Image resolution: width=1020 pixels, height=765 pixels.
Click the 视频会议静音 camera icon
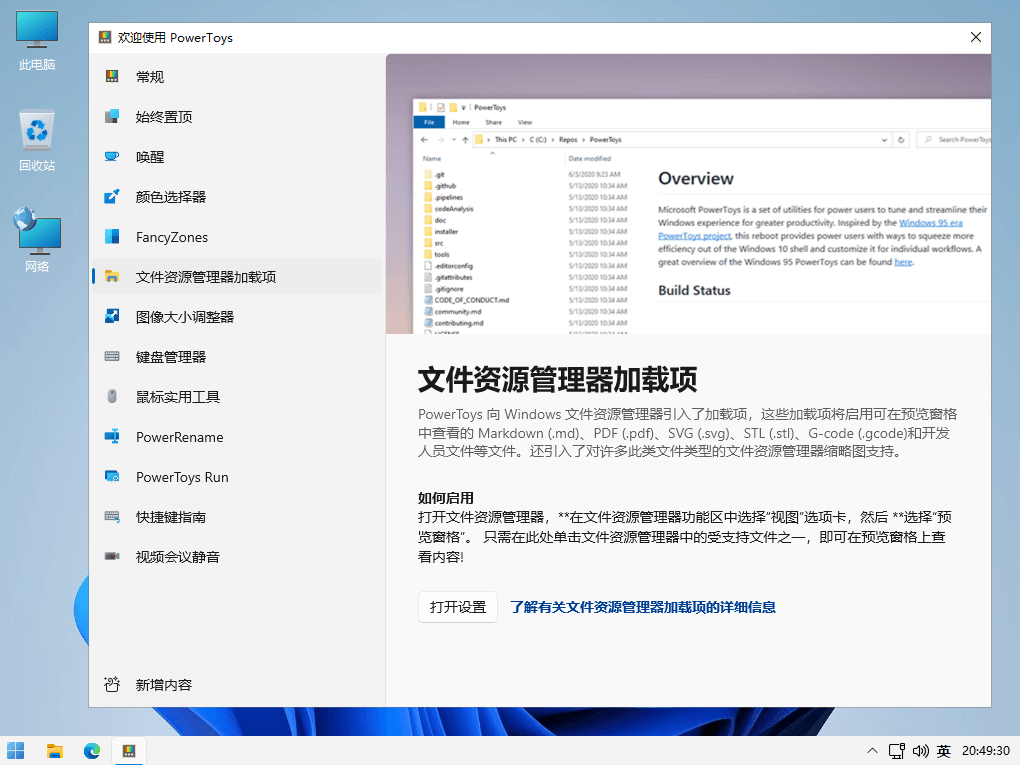pyautogui.click(x=112, y=557)
